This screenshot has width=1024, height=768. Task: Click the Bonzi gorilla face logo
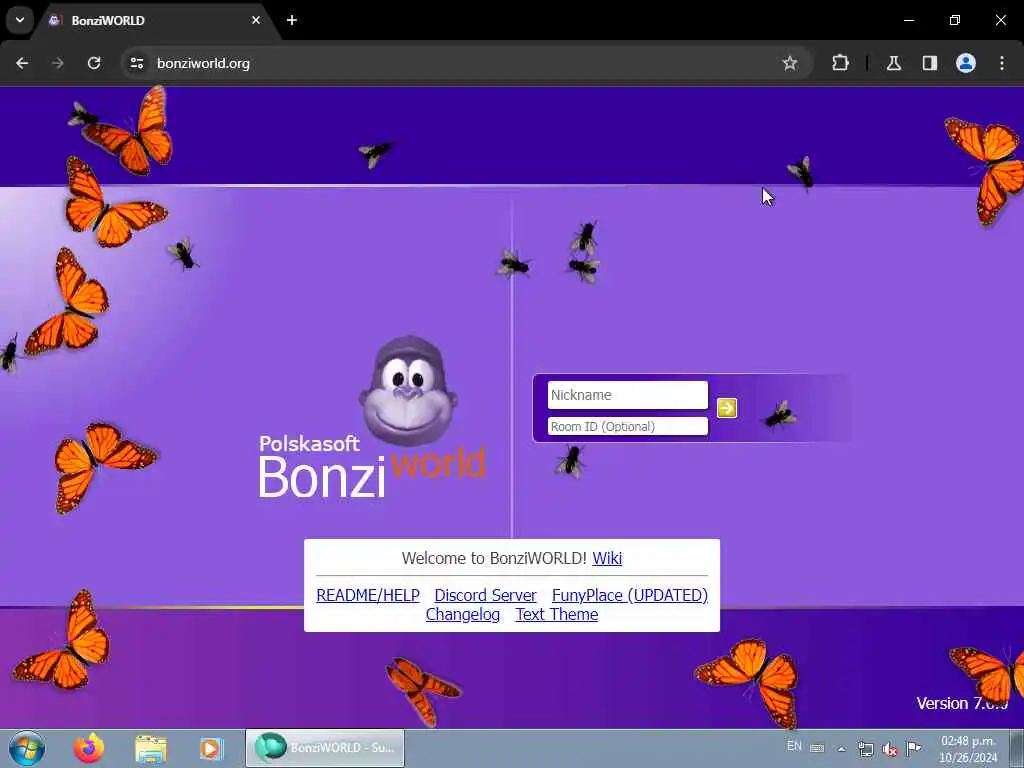tap(408, 391)
